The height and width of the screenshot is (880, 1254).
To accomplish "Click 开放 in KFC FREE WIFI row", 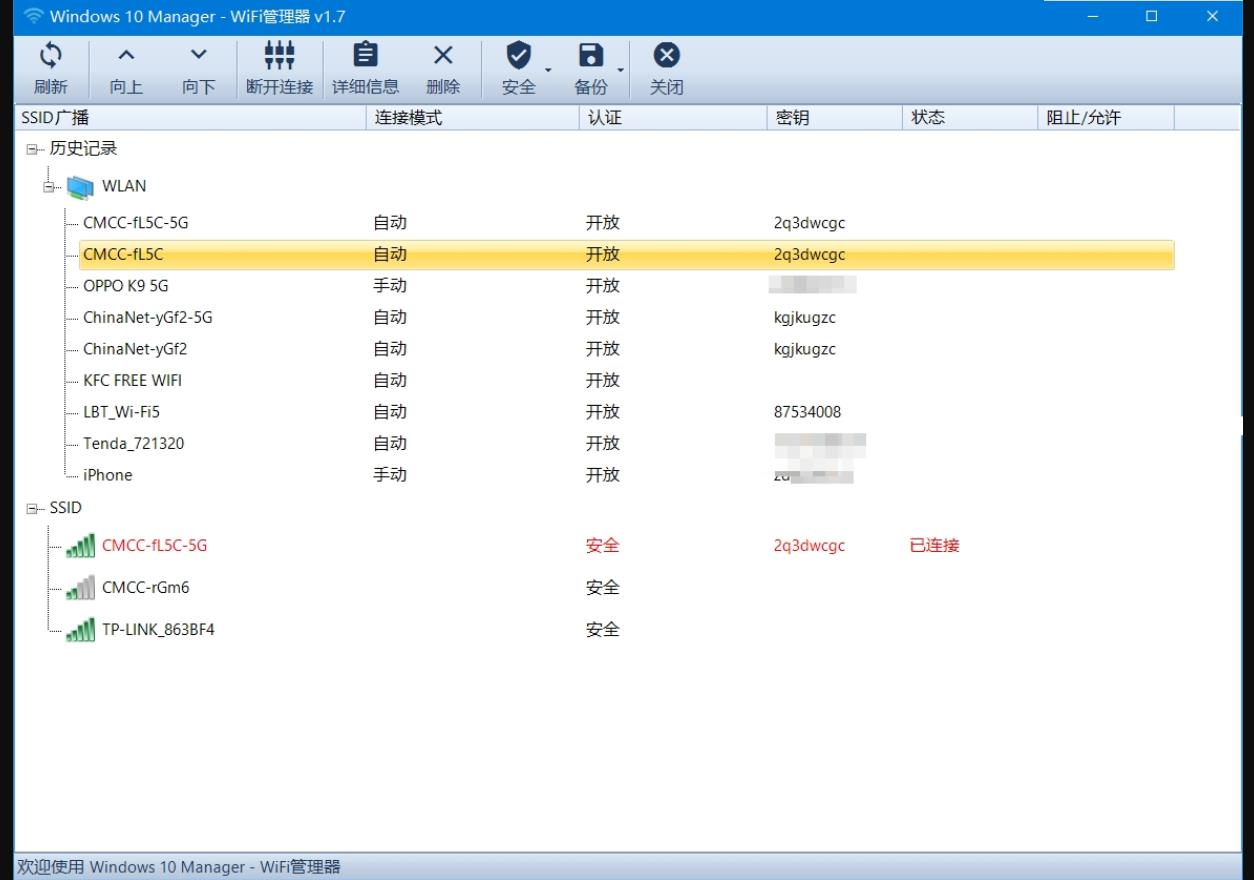I will [602, 381].
